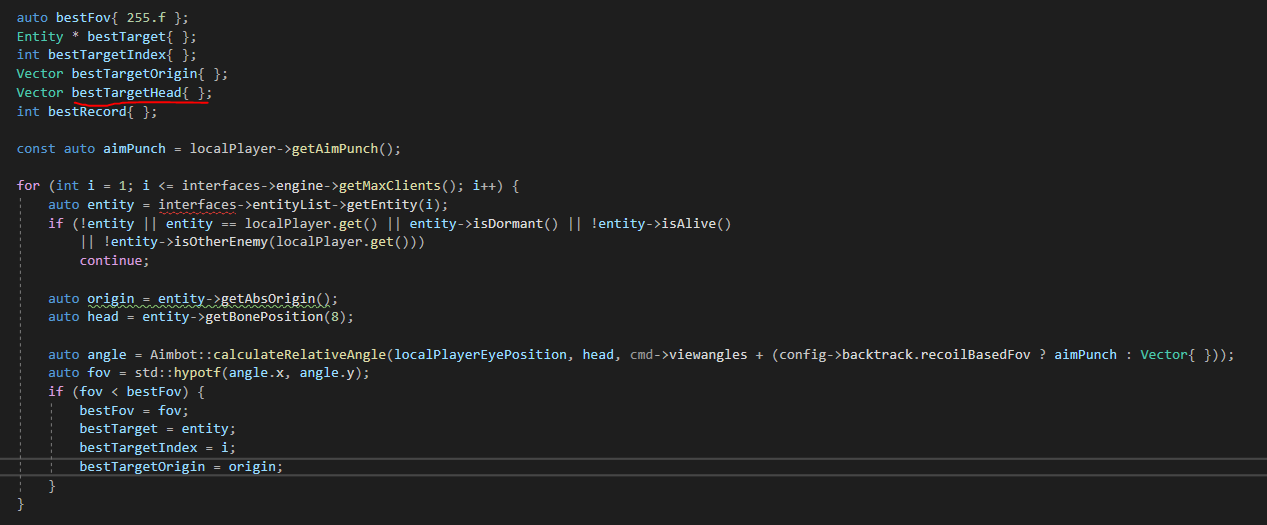Click the continue statement
Screen dimensions: 1267x525
(114, 260)
